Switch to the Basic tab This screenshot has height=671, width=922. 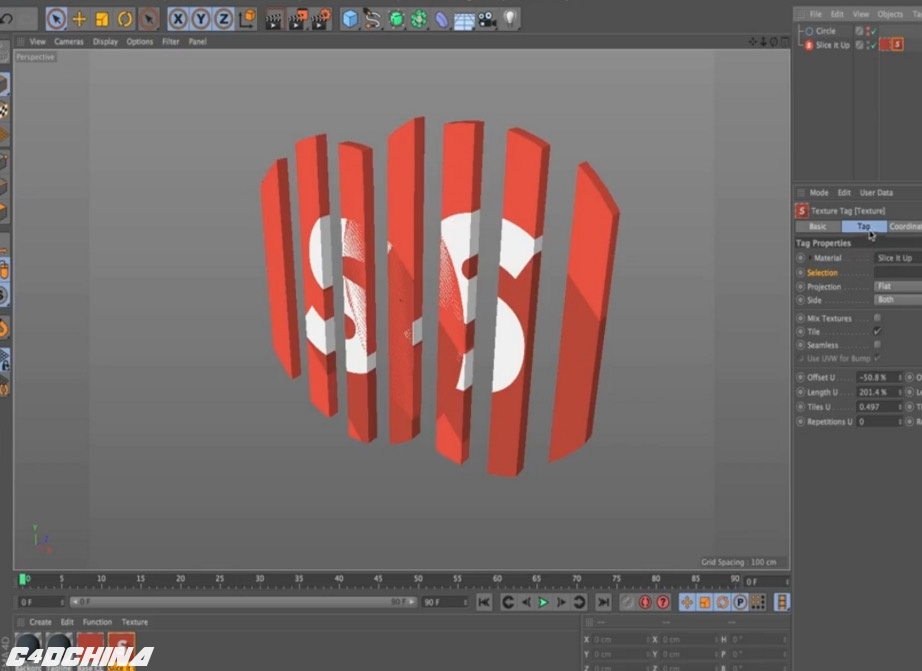pos(817,226)
